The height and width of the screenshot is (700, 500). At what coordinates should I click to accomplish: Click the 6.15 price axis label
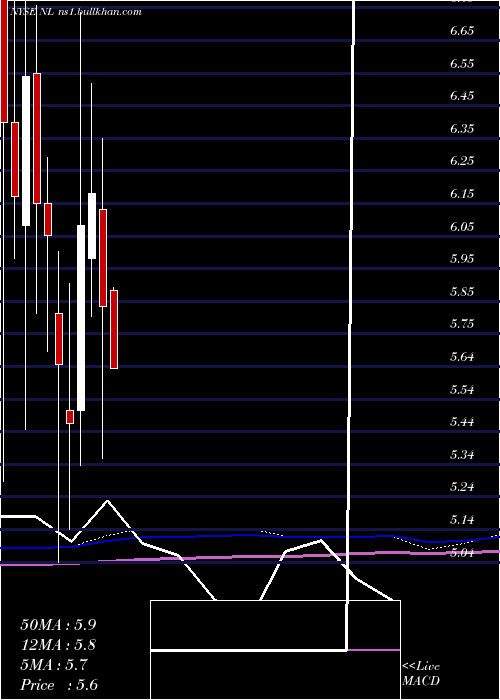[x=462, y=194]
